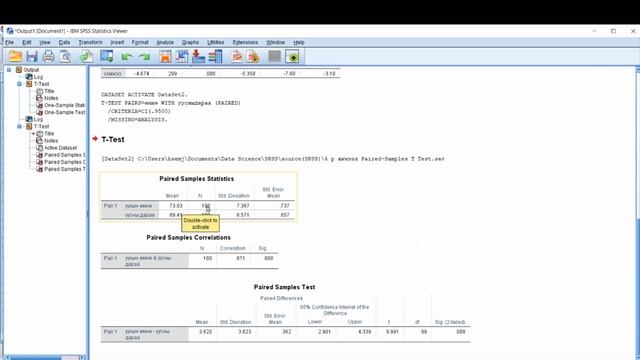Open the Window menu
Viewport: 640px width, 360px height.
[276, 42]
